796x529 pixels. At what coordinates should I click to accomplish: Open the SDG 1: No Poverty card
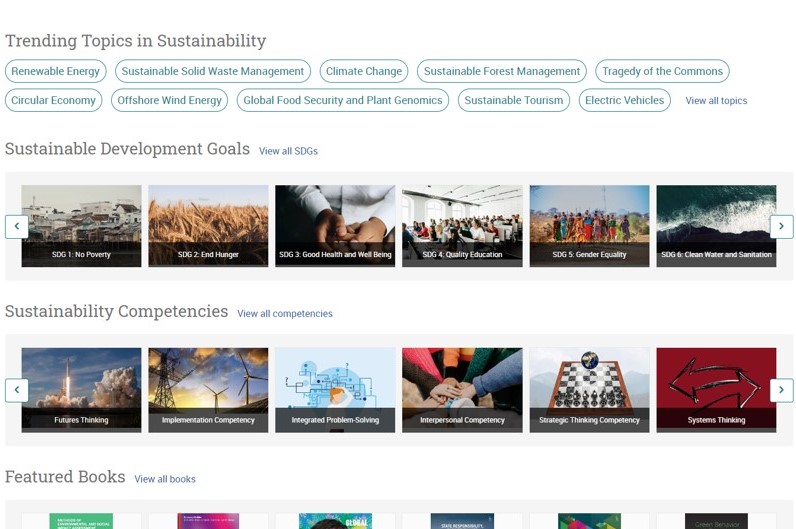point(81,225)
